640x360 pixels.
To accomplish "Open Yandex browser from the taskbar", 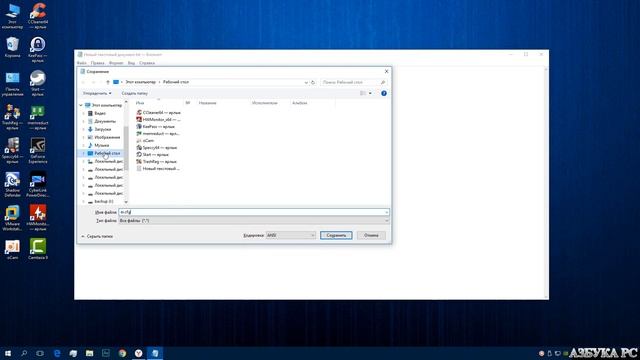I will click(x=138, y=353).
